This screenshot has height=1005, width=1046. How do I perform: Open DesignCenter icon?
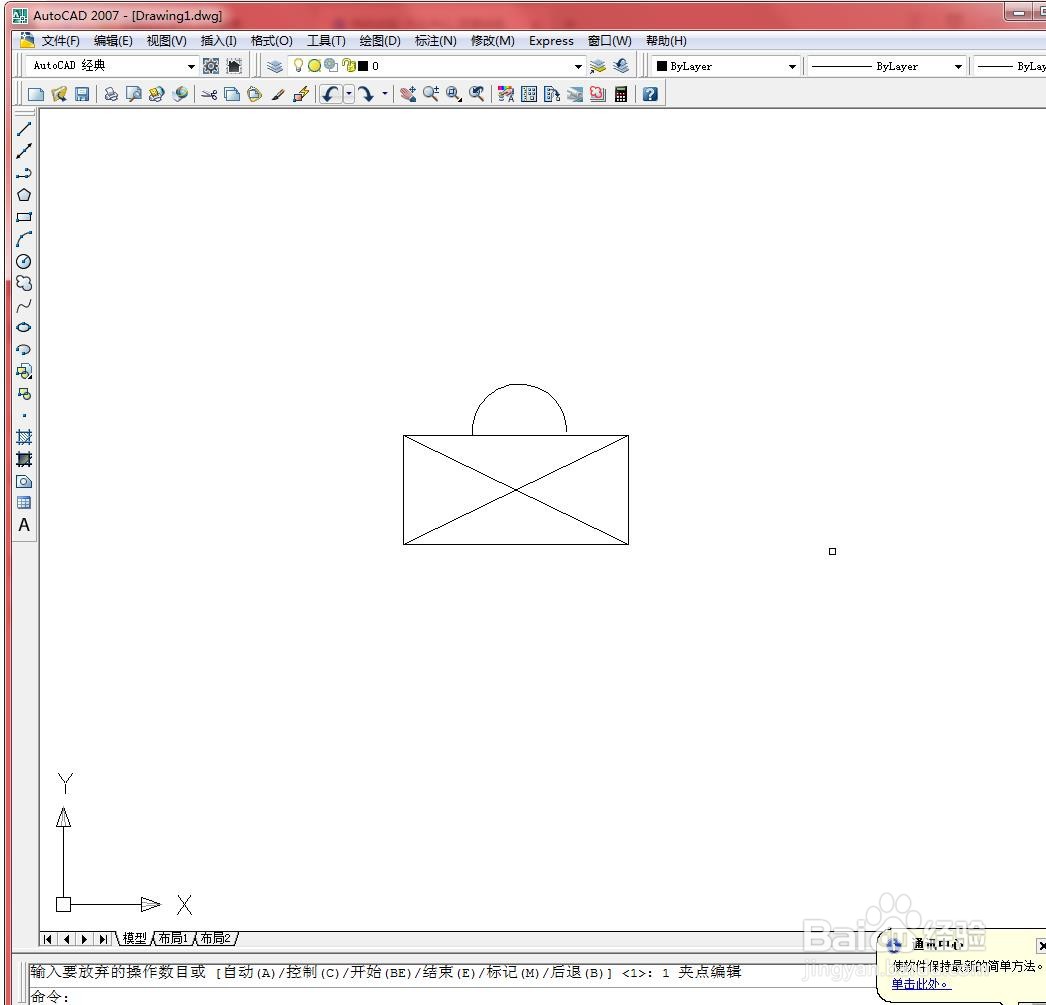529,95
